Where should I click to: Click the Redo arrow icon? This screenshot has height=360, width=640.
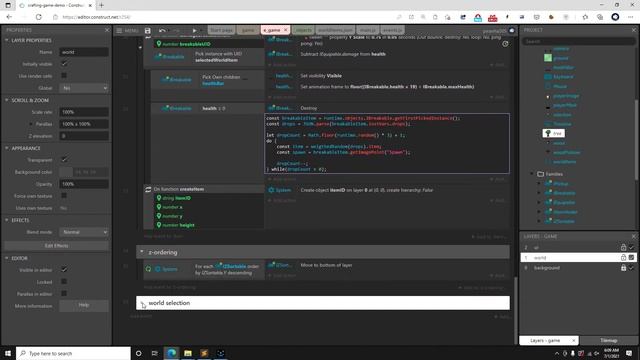176,31
